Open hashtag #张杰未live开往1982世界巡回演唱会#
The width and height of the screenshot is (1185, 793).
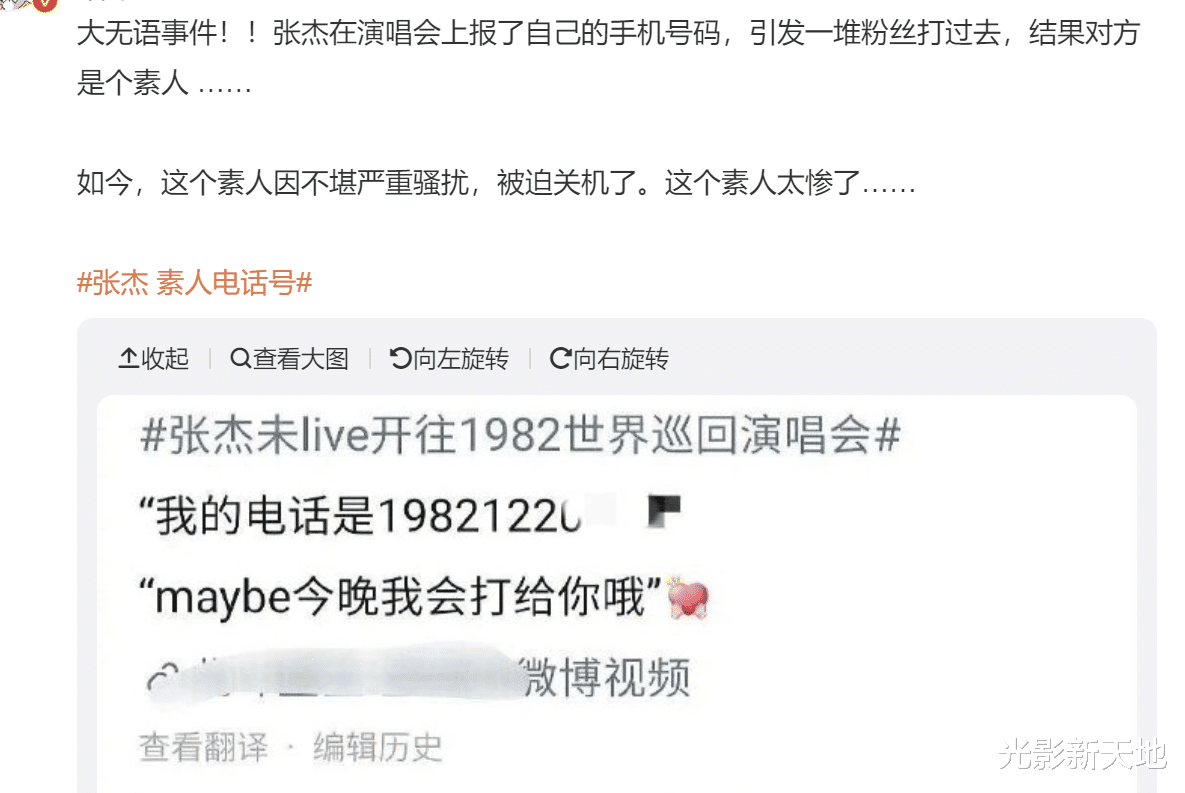pyautogui.click(x=520, y=436)
